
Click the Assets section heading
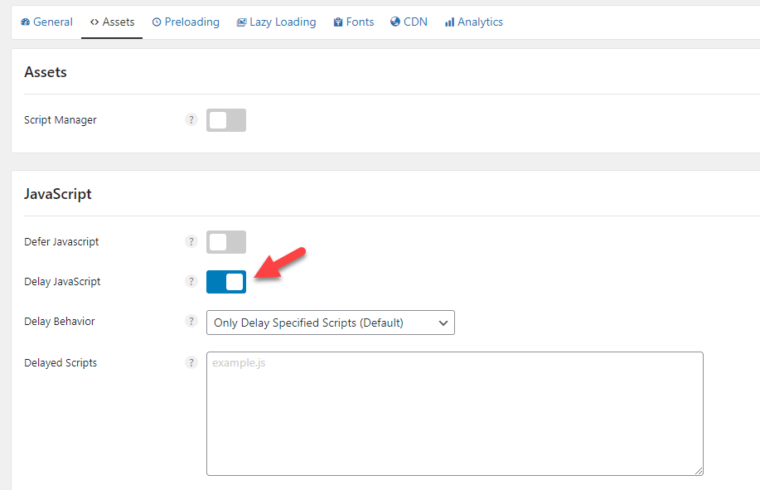click(x=46, y=72)
